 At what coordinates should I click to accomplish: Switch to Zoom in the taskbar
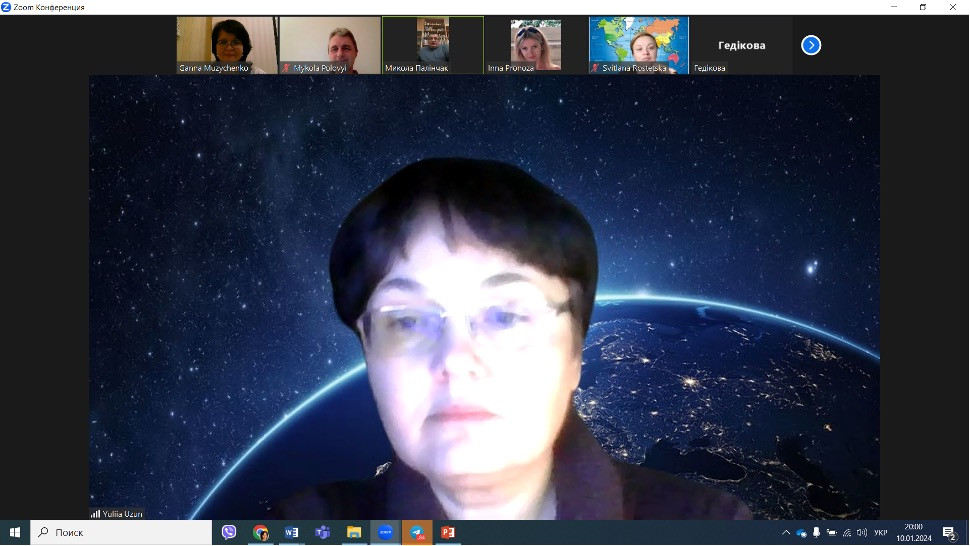pyautogui.click(x=385, y=532)
